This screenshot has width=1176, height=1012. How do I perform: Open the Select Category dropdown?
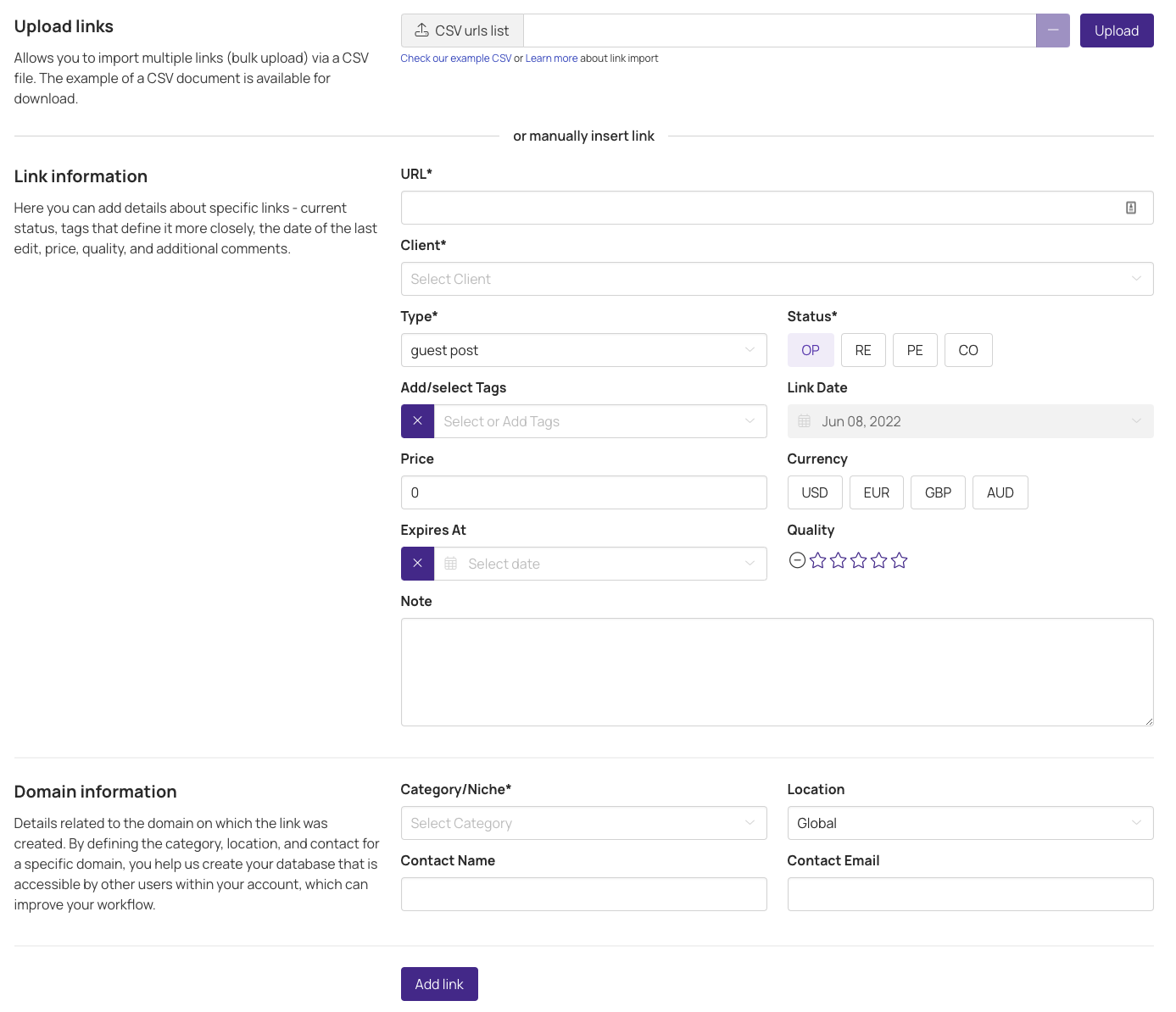583,823
